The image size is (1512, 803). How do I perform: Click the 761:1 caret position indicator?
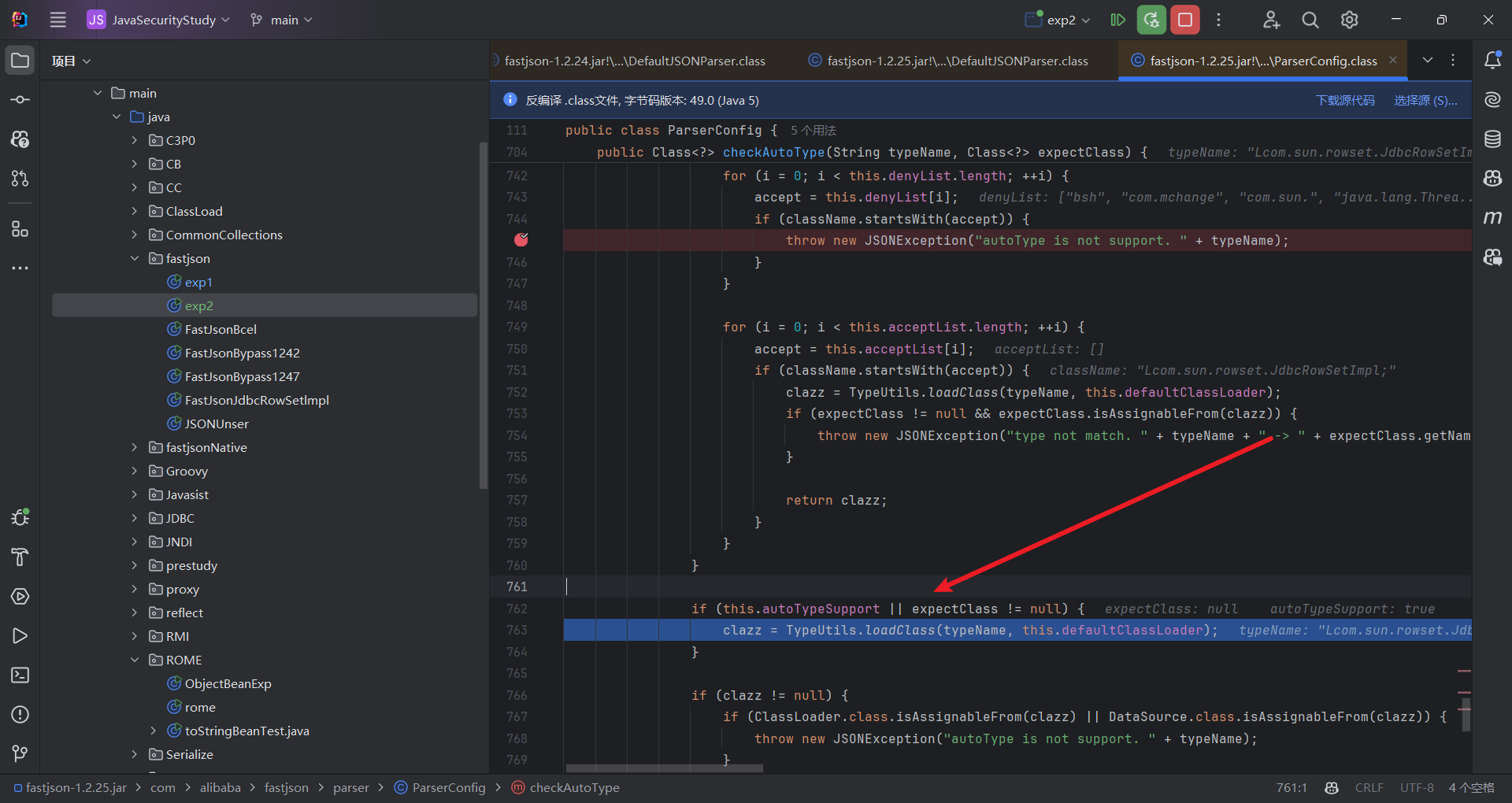click(x=1291, y=787)
